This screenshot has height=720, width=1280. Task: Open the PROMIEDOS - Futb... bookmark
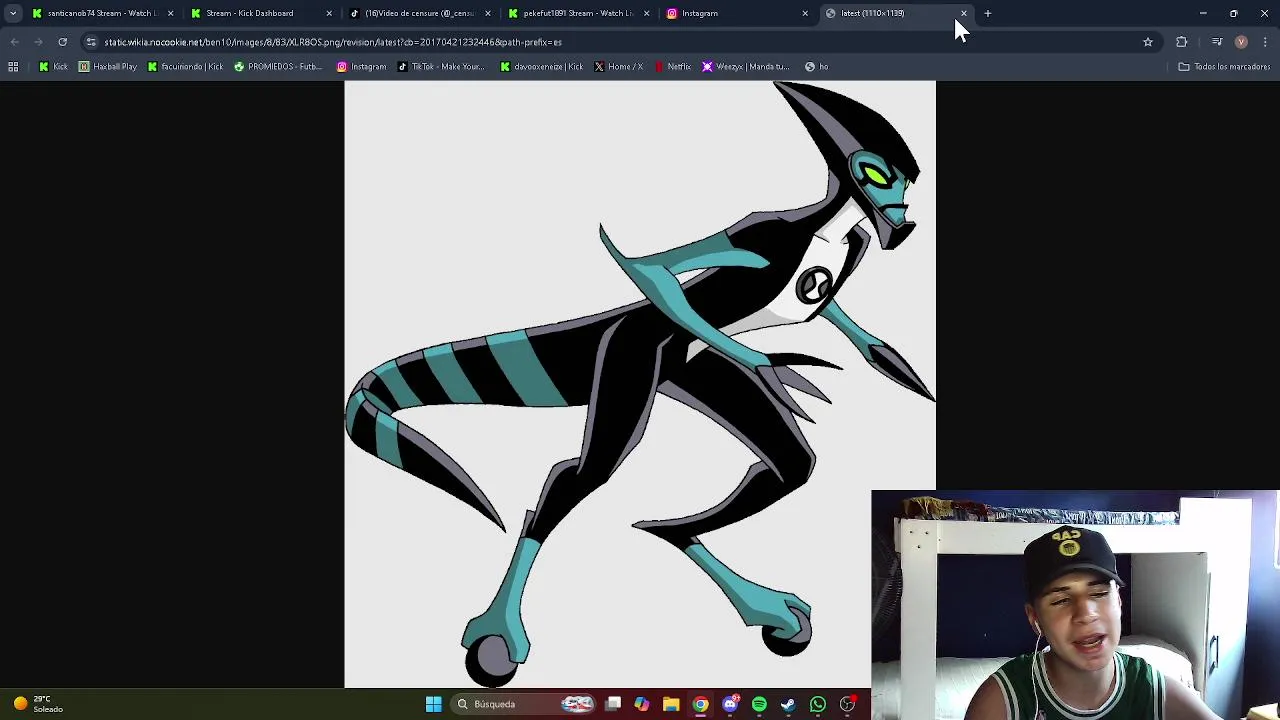click(278, 67)
